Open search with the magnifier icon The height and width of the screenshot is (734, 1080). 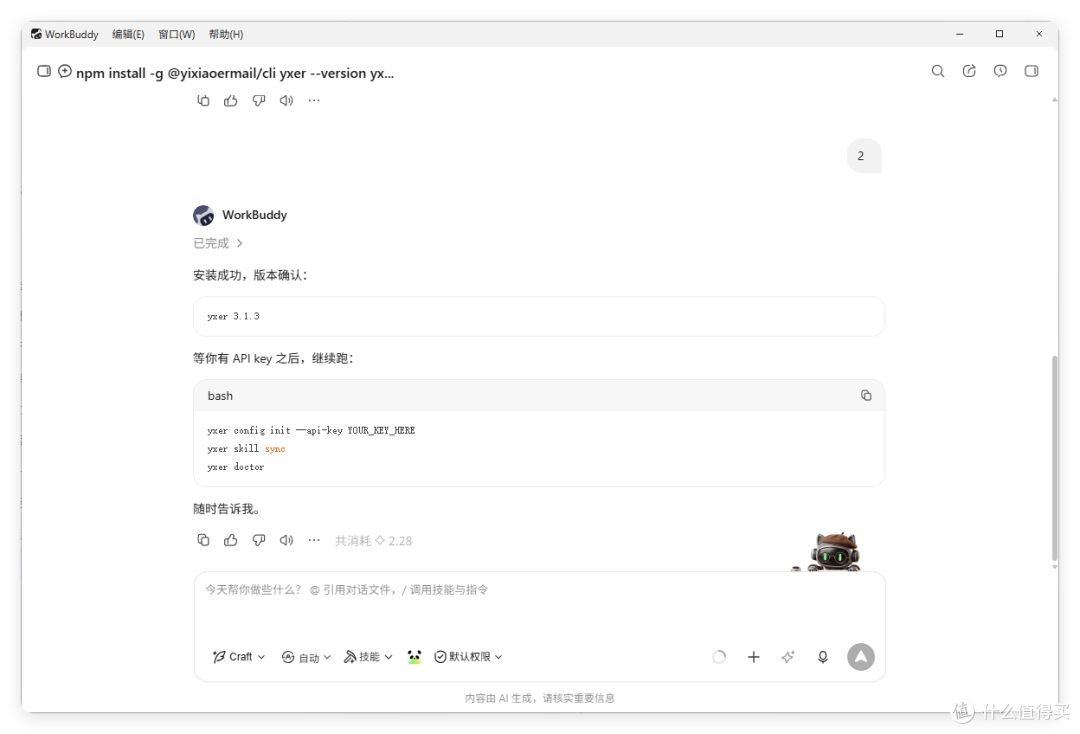[x=937, y=71]
